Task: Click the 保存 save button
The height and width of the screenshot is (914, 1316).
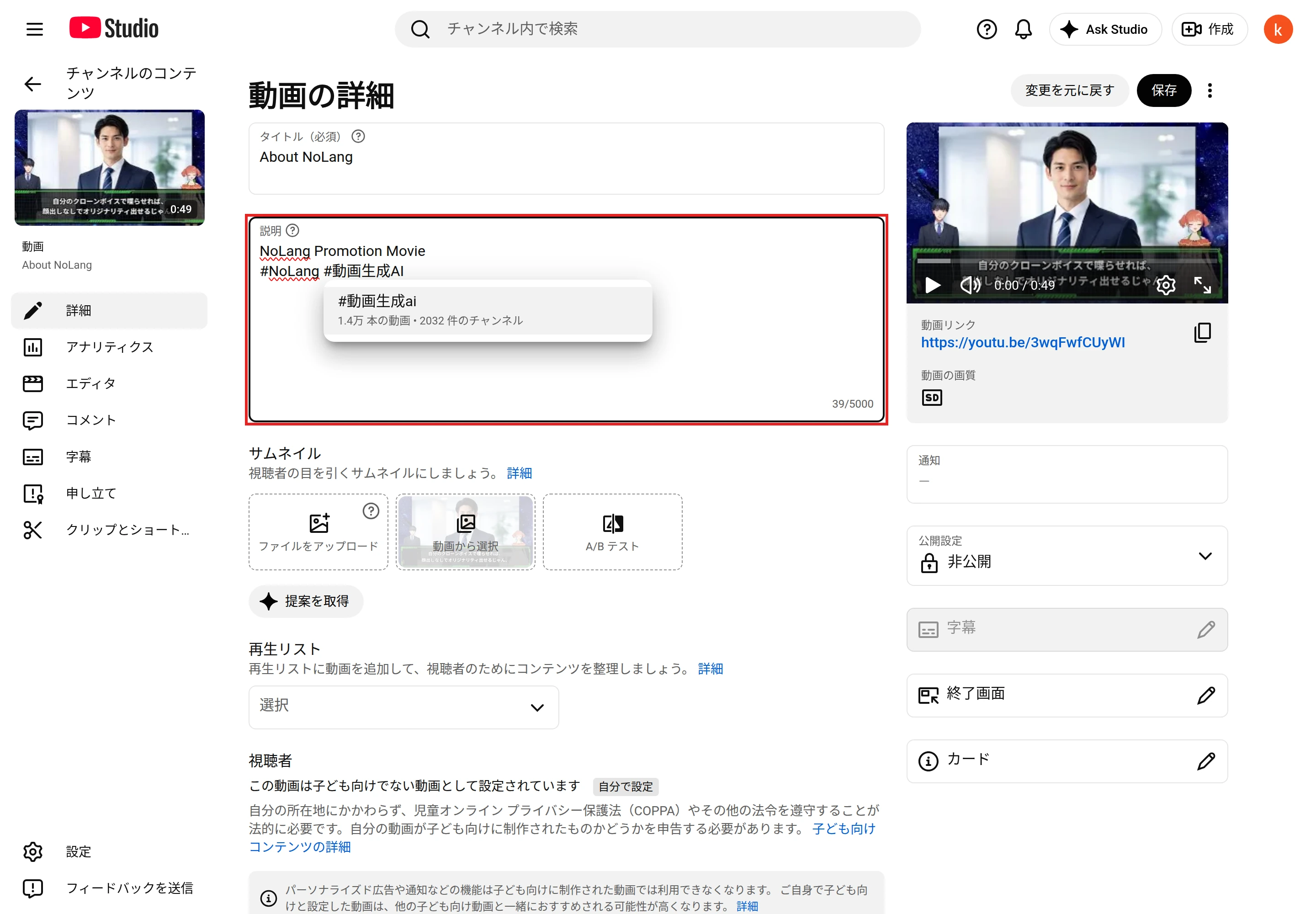Action: point(1163,90)
